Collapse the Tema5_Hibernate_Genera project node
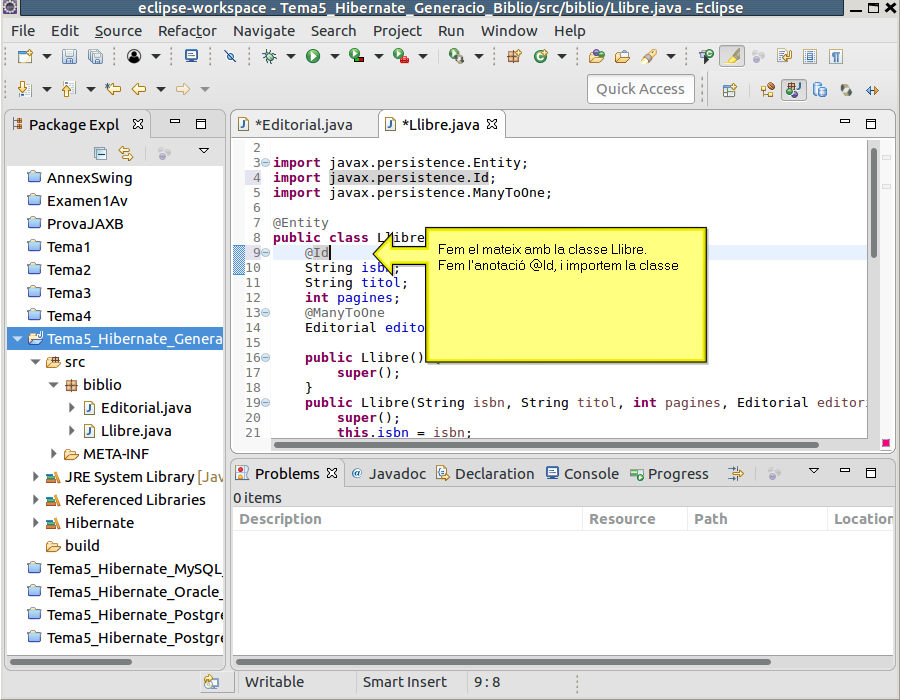Viewport: 900px width, 700px height. pos(17,339)
